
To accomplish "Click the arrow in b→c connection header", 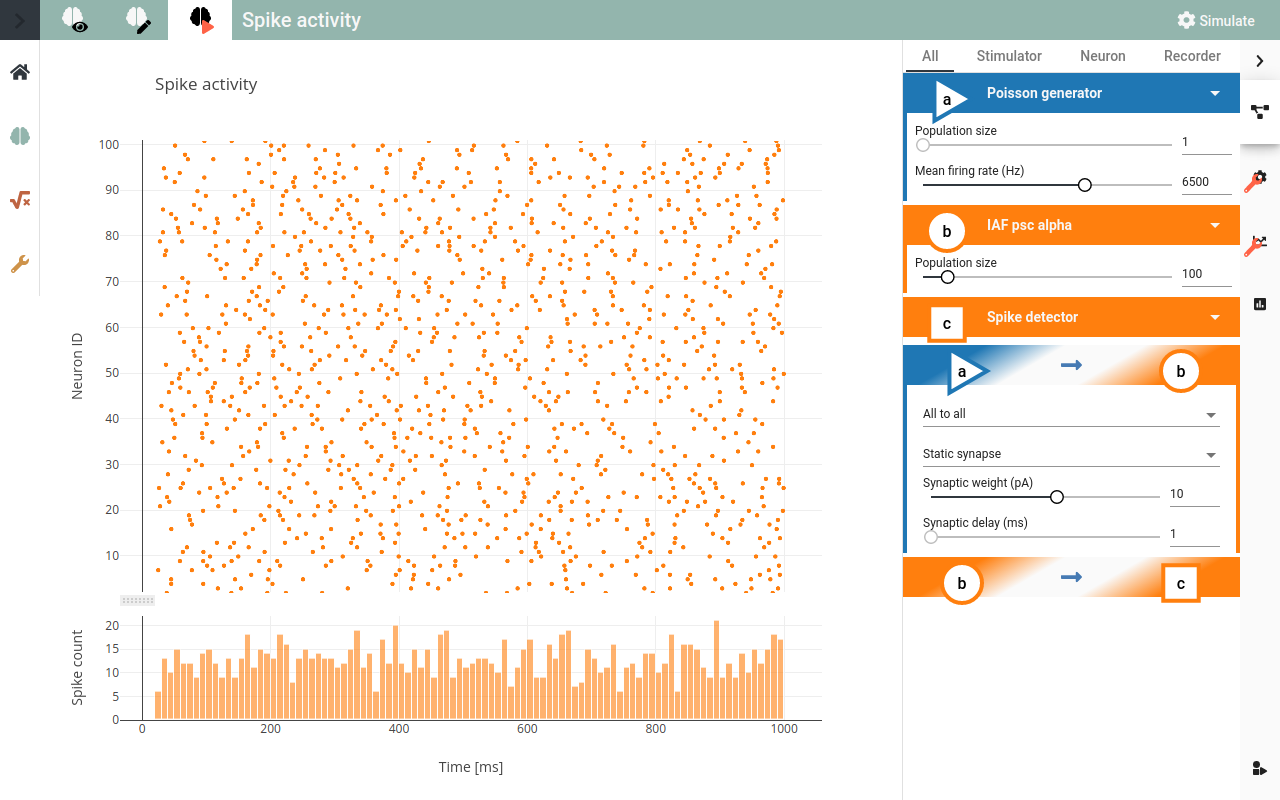I will tap(1071, 577).
